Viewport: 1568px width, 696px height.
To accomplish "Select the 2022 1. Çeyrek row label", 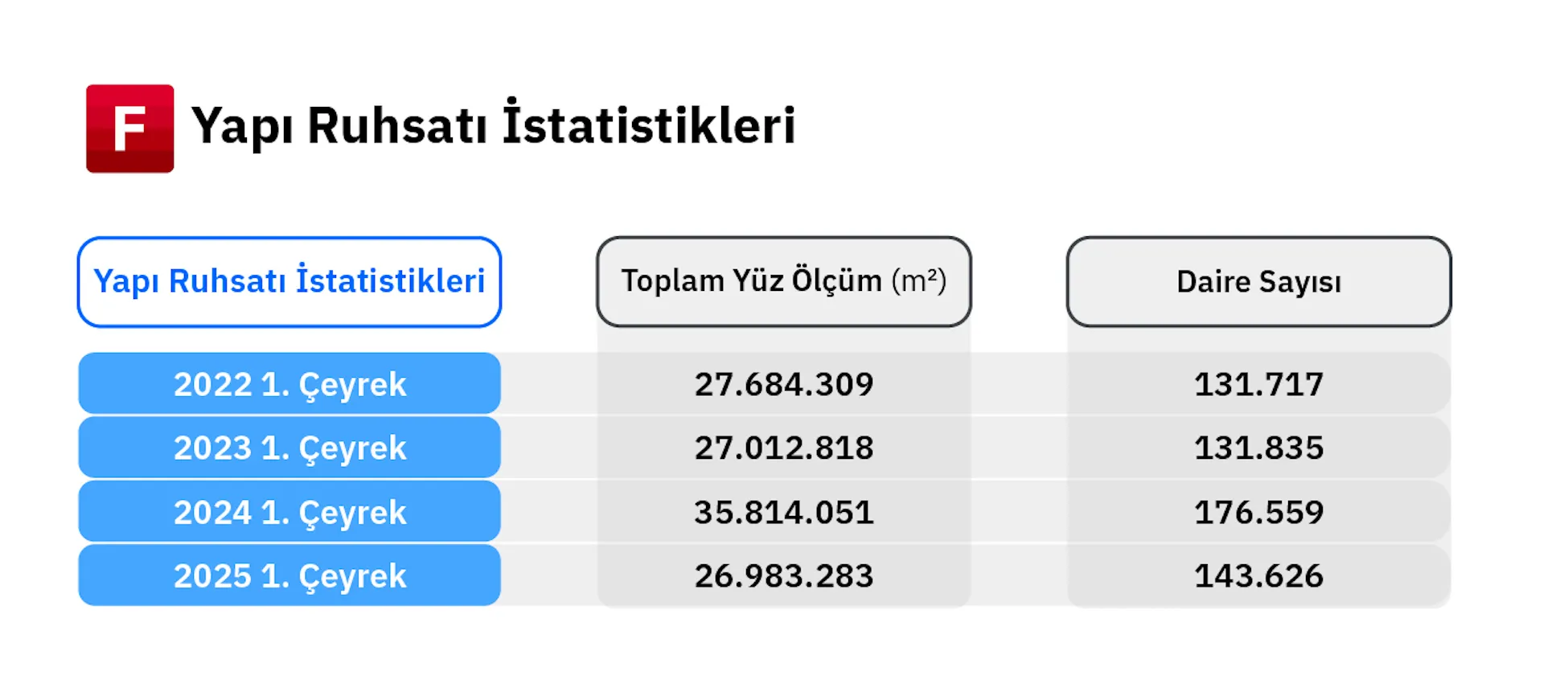I will [289, 383].
